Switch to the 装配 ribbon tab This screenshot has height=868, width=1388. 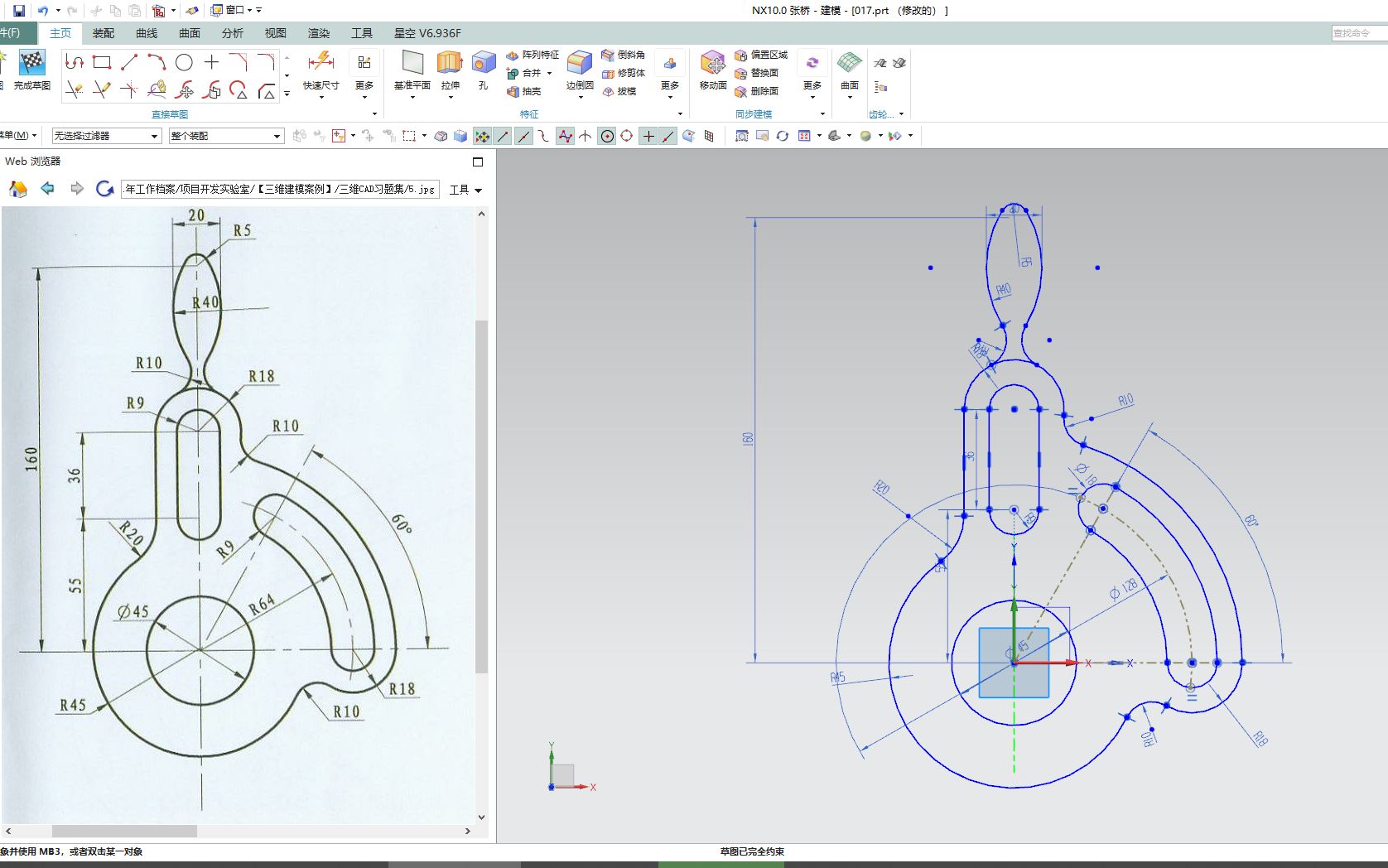104,33
